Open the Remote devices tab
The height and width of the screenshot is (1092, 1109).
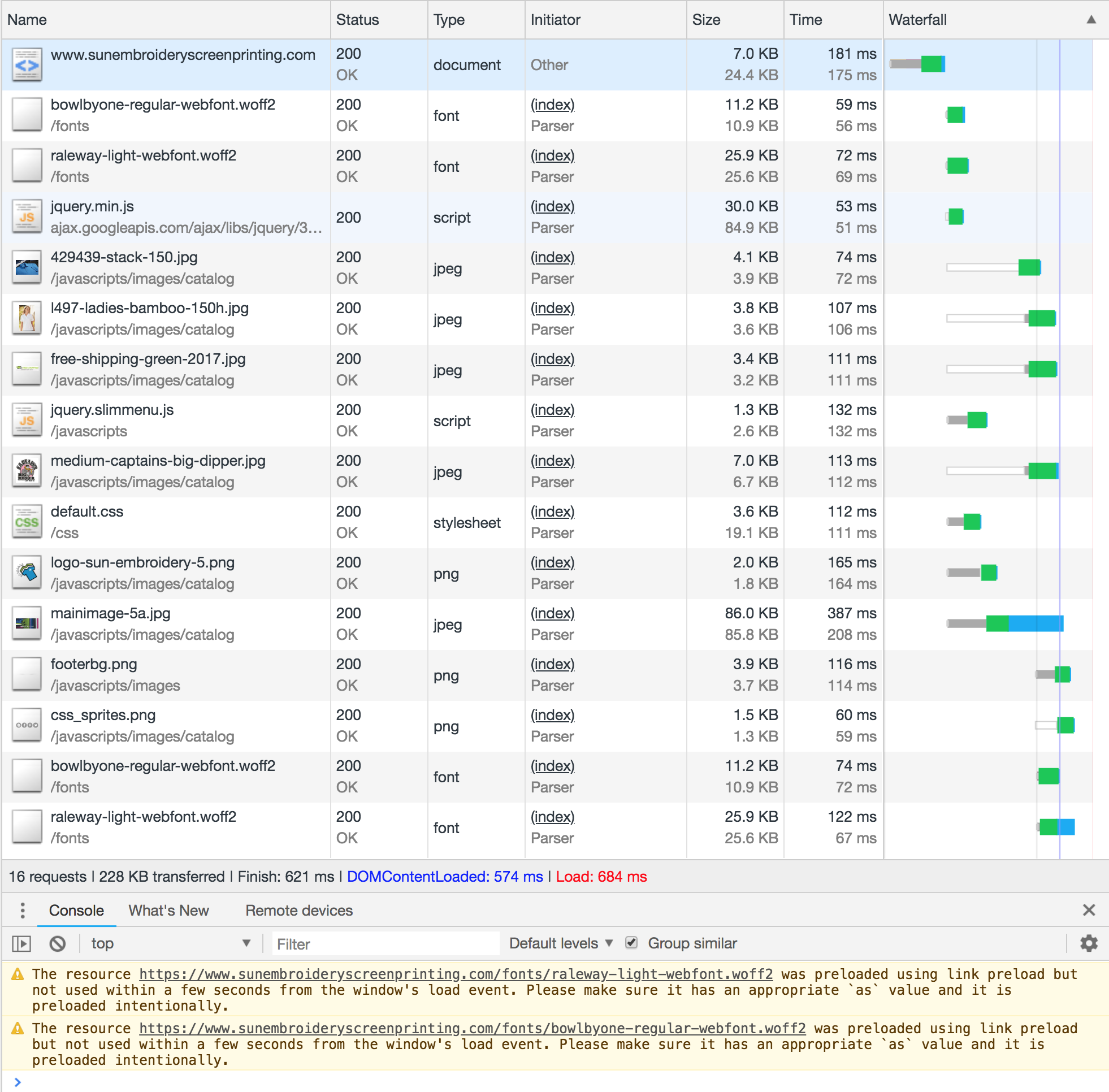(x=298, y=911)
